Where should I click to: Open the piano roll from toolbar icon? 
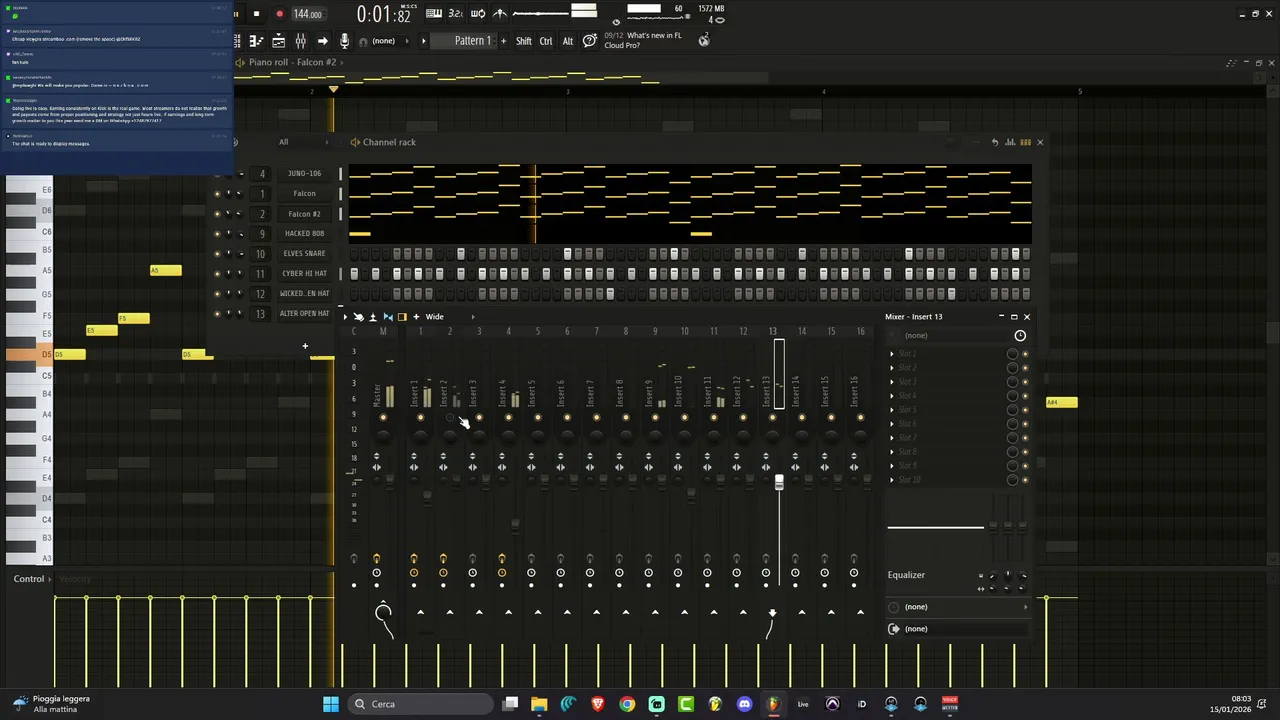click(x=256, y=41)
